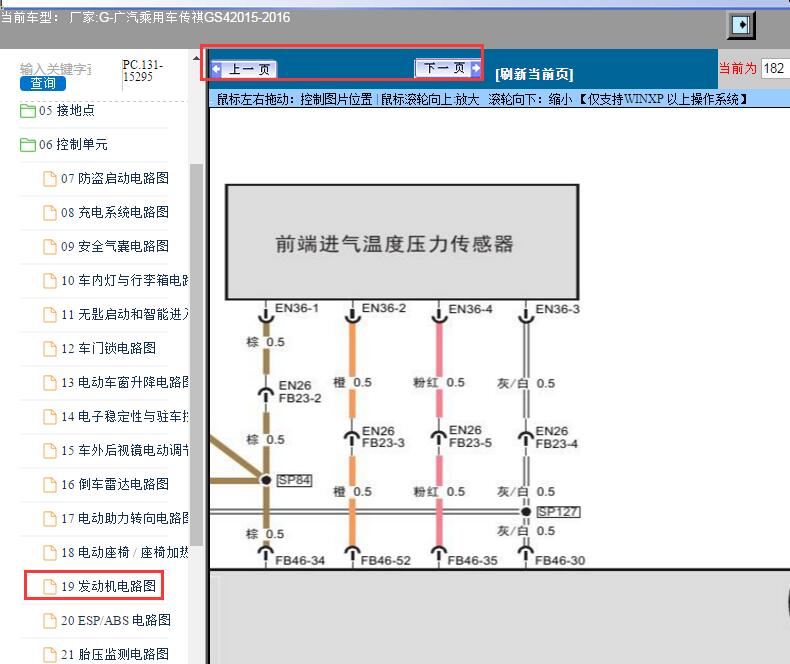Click the document icon beside 15 车外后视镜 entry
The width and height of the screenshot is (790, 664).
point(49,451)
